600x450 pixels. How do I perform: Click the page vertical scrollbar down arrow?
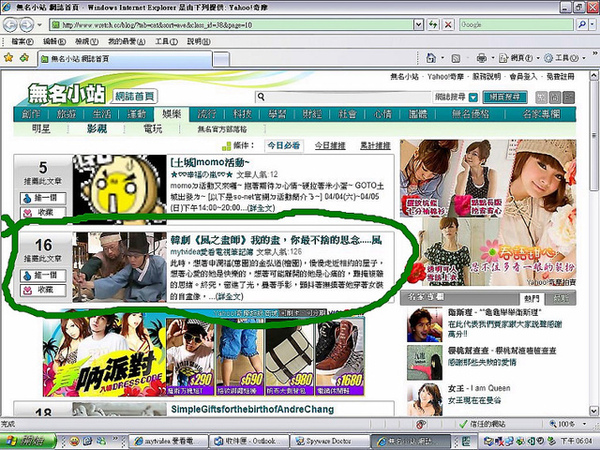click(x=593, y=411)
